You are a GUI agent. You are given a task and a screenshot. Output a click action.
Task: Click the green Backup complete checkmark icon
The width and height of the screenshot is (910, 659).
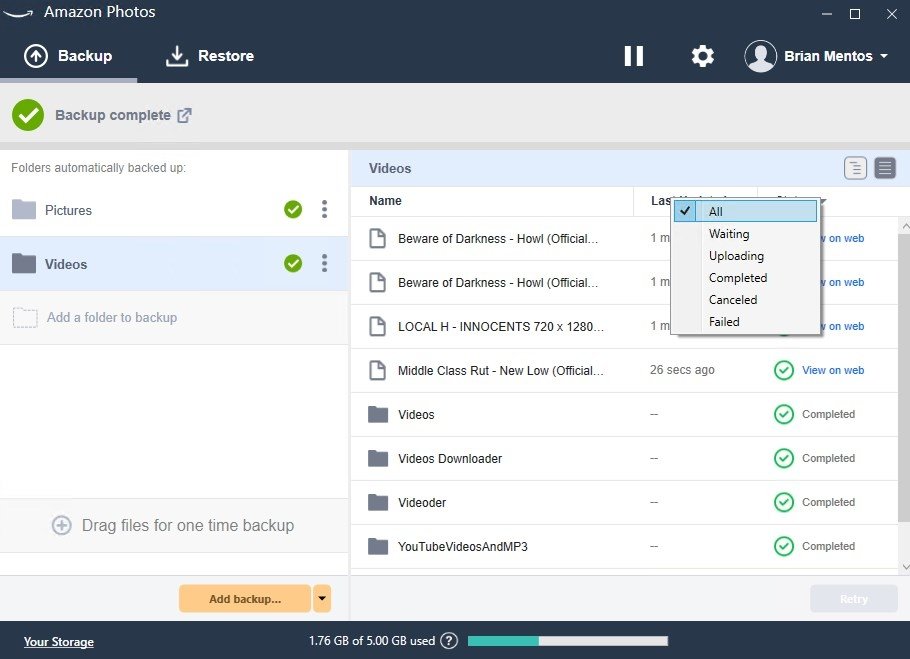click(28, 115)
